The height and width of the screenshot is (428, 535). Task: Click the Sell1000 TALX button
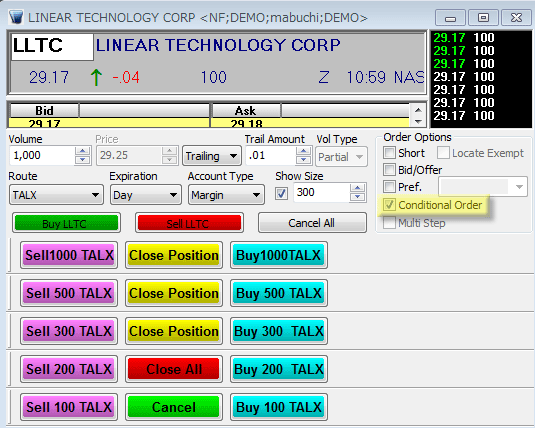click(69, 255)
